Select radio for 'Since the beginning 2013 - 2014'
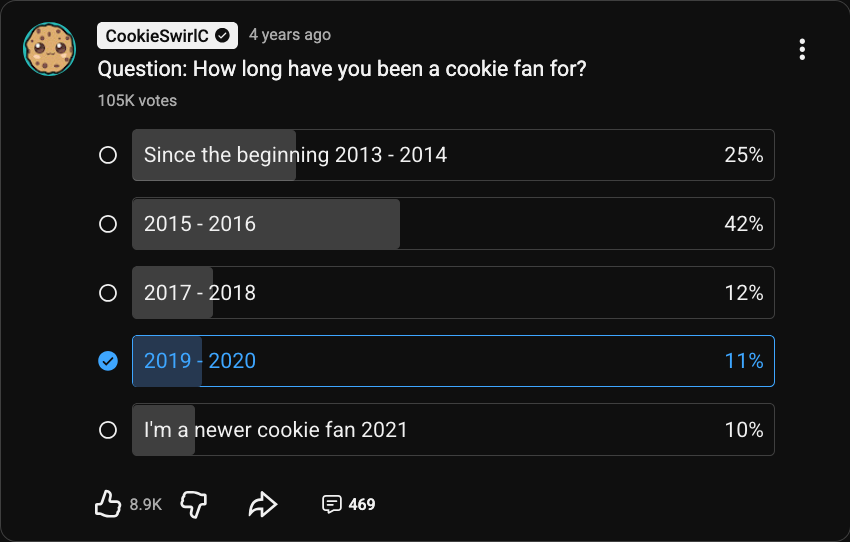 108,155
